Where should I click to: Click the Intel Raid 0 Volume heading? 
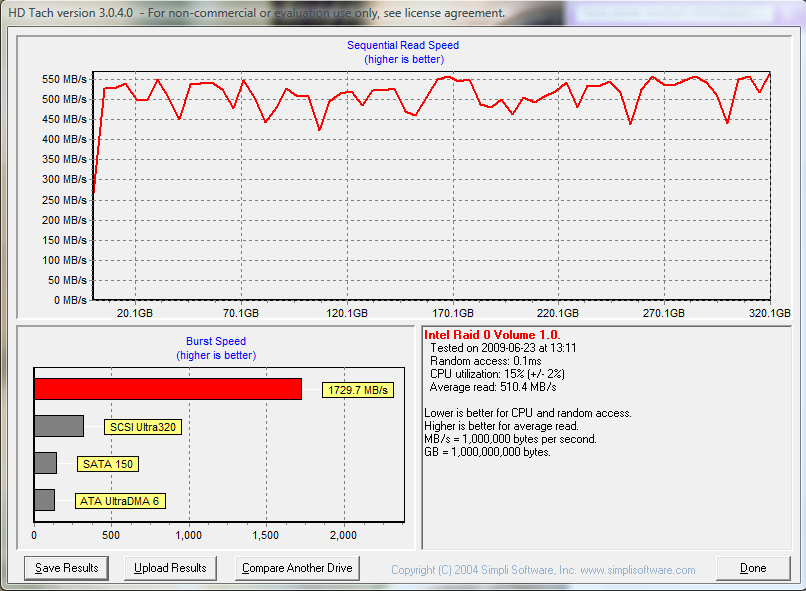point(492,335)
